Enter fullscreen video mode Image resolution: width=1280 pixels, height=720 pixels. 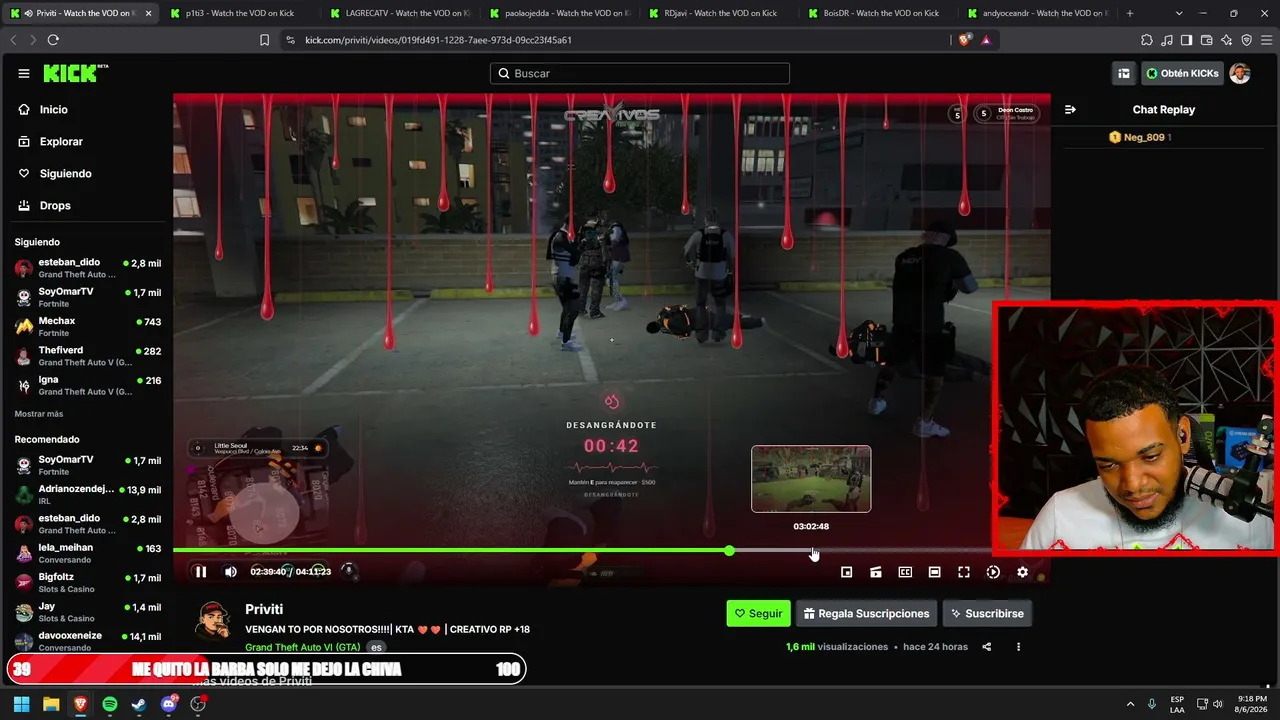coord(964,572)
